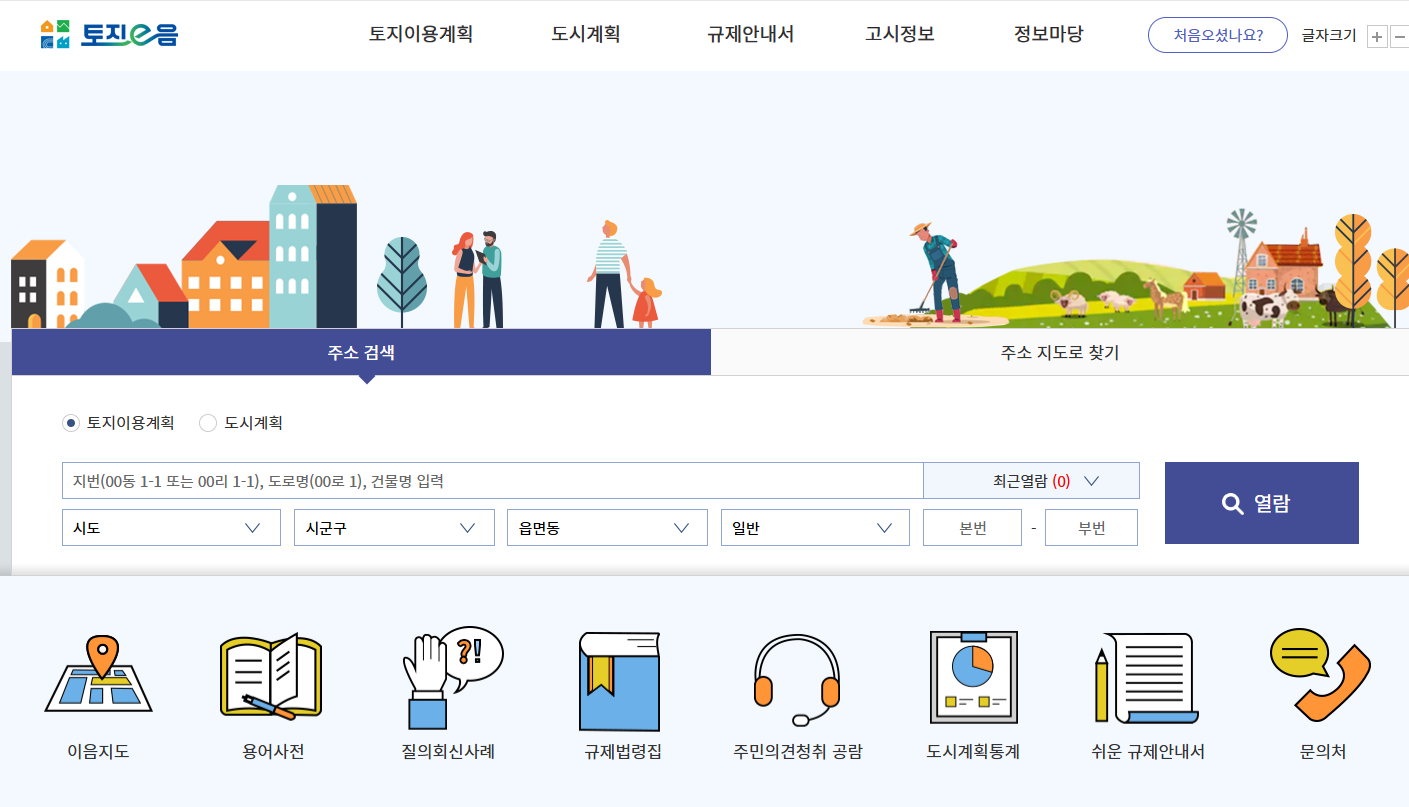This screenshot has width=1409, height=807.
Task: Click the 쉬운 규제안내서 guide icon
Action: coord(1146,677)
